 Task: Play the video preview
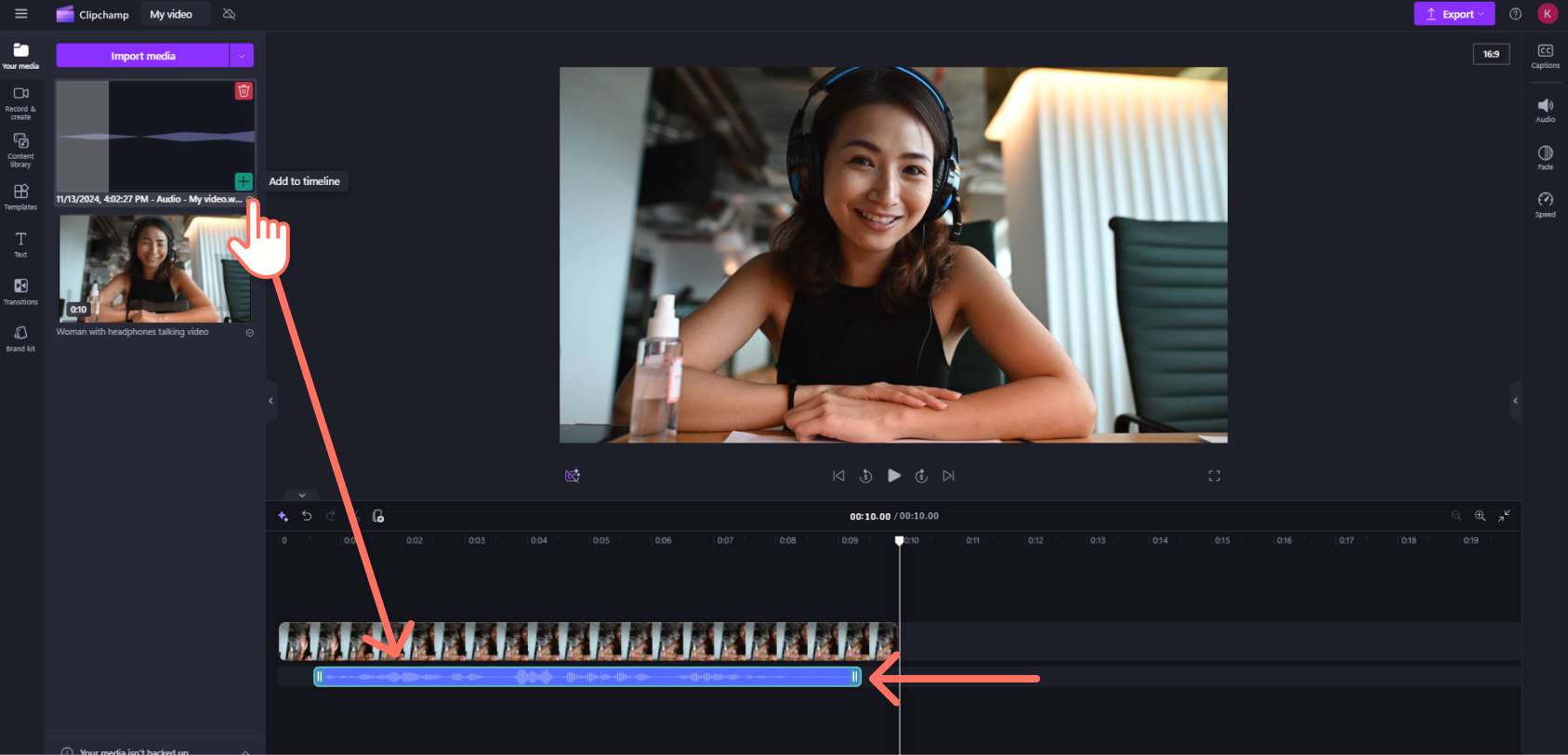click(894, 476)
